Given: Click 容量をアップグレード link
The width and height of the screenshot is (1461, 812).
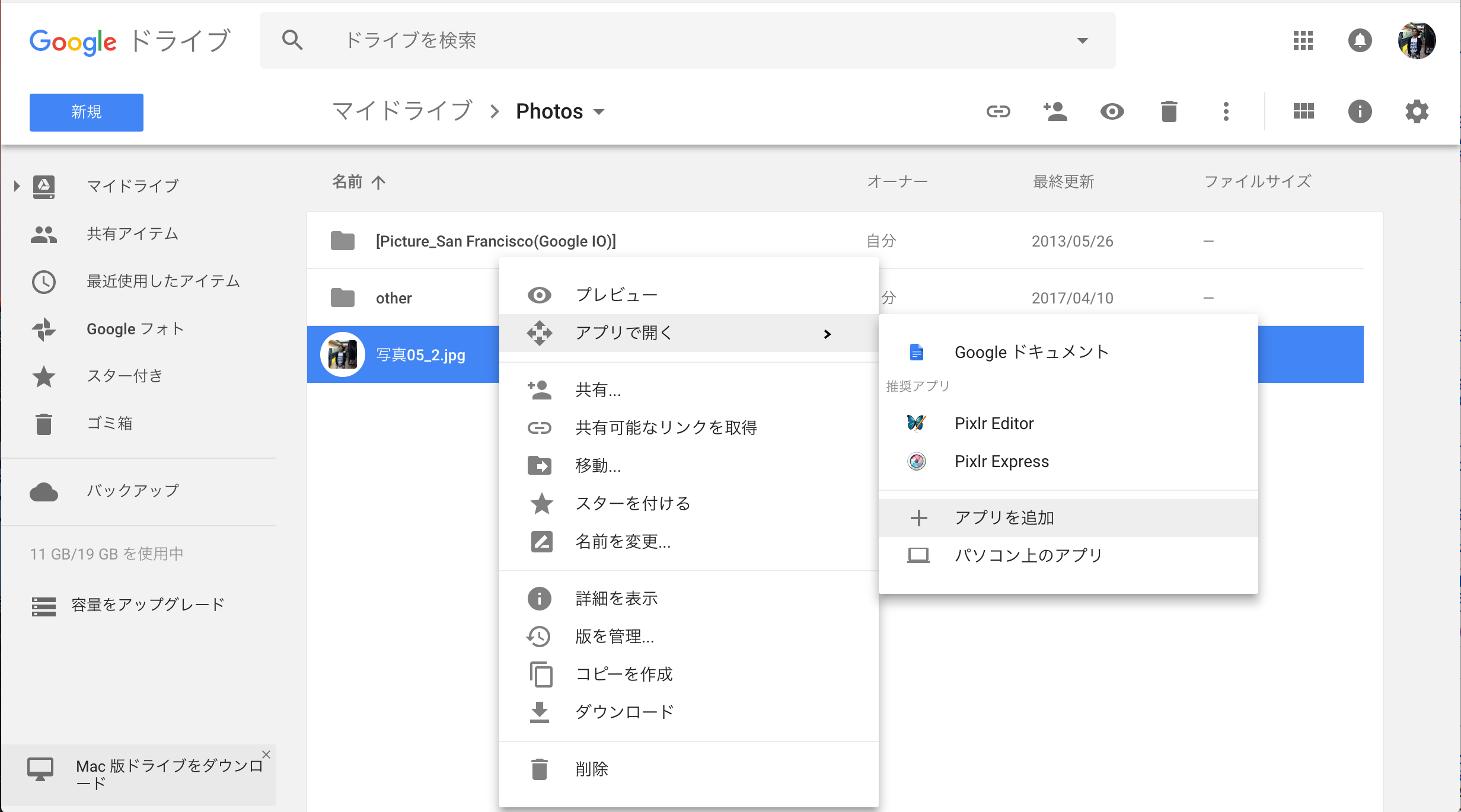Looking at the screenshot, I should [148, 605].
